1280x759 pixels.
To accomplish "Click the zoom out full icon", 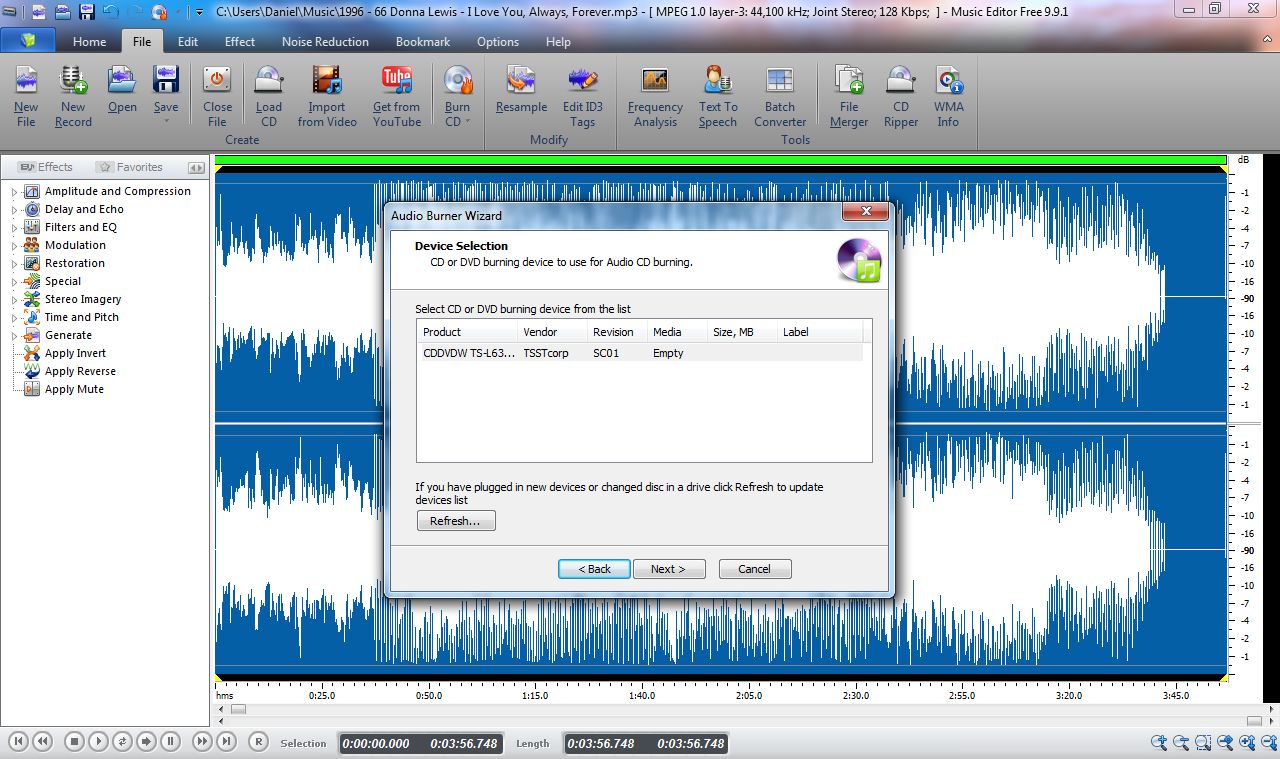I will [x=1225, y=742].
